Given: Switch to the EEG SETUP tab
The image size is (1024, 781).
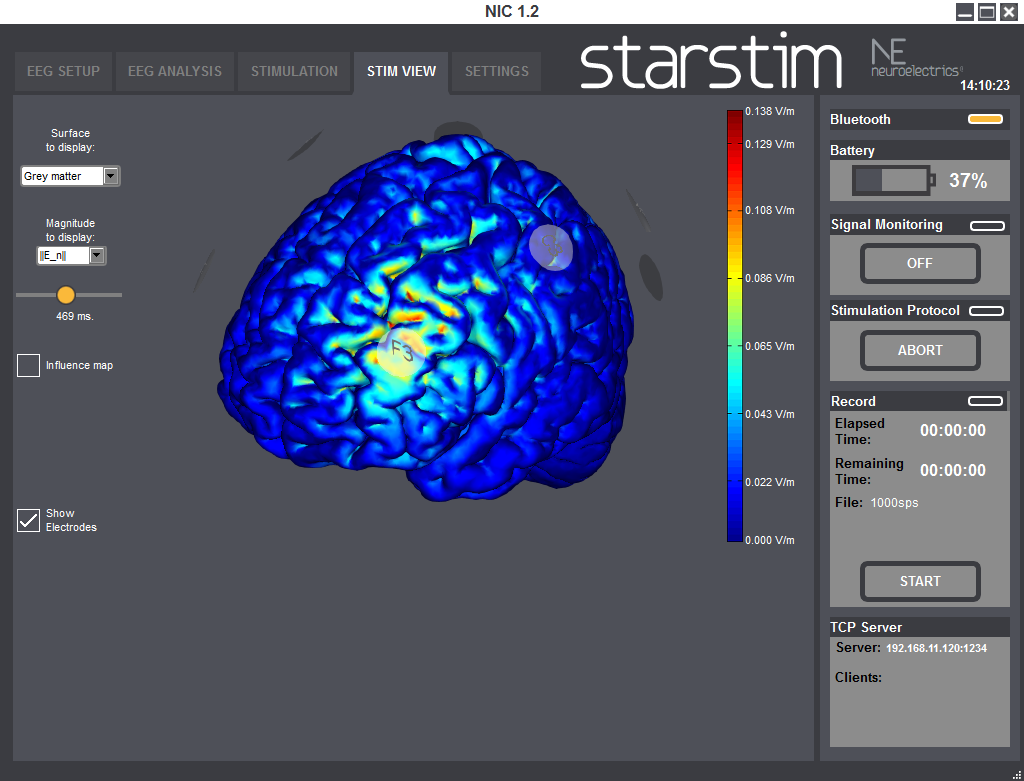Looking at the screenshot, I should (63, 71).
